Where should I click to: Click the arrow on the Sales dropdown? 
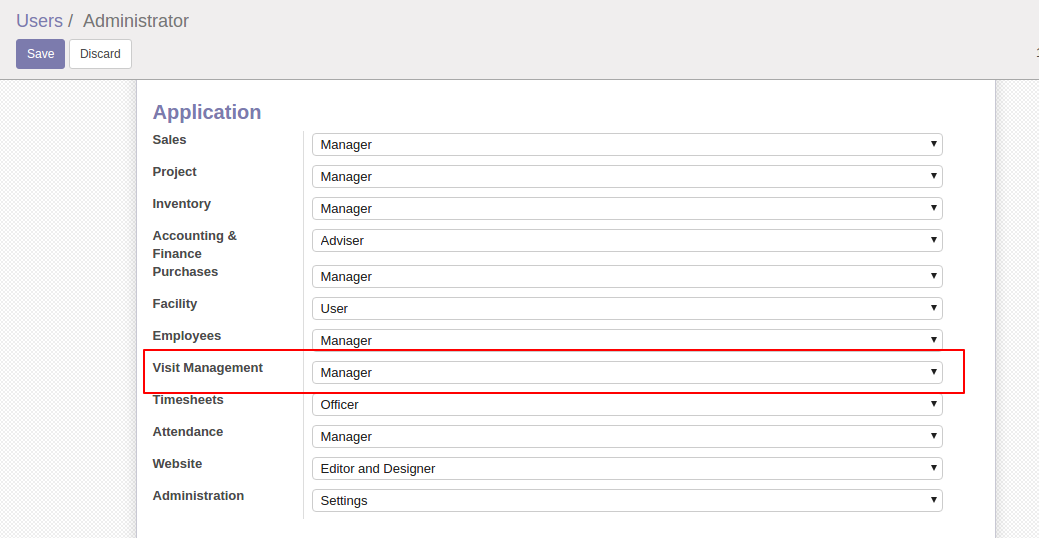point(933,144)
